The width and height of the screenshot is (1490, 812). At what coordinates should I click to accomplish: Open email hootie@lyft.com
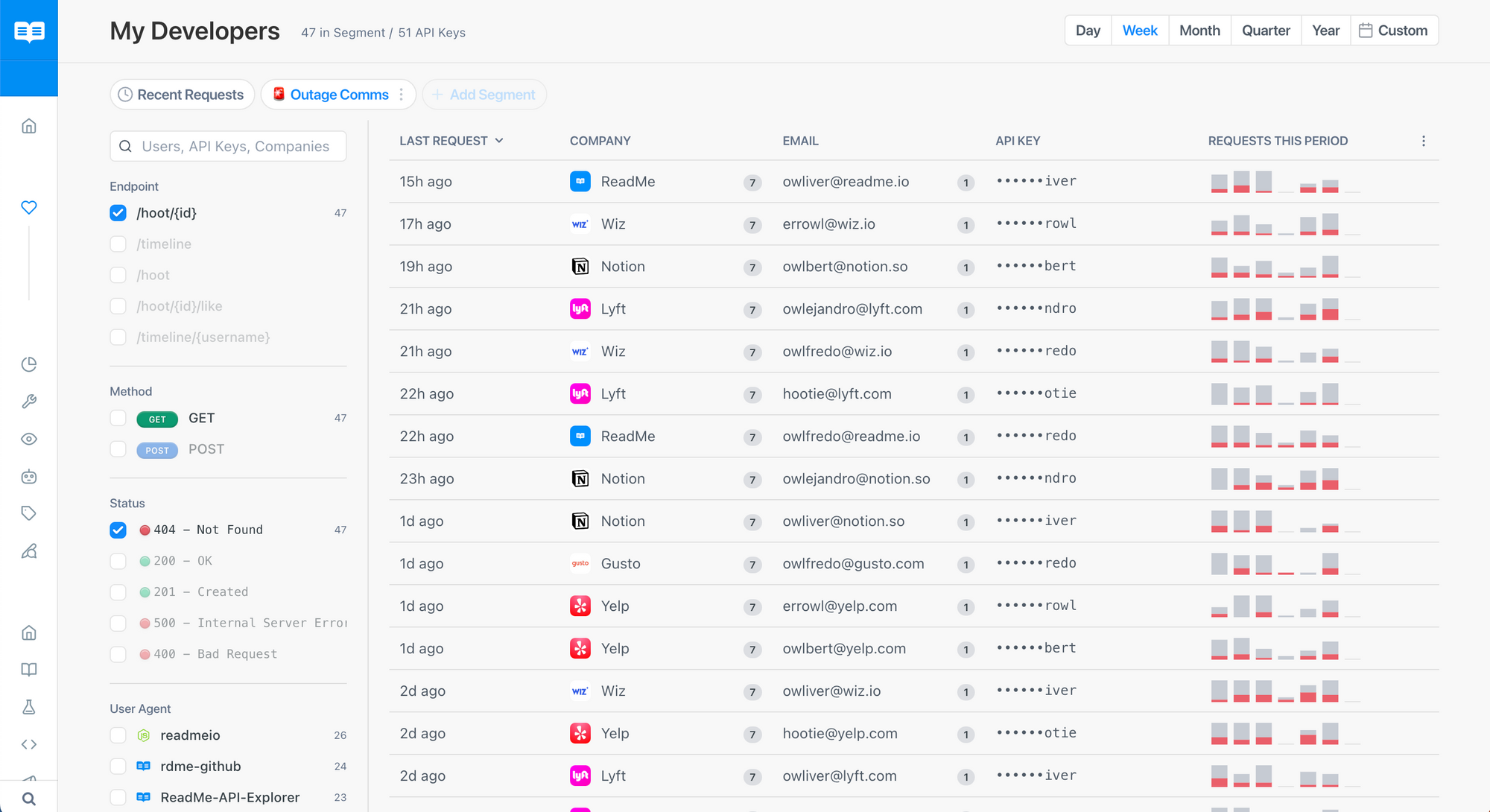837,394
